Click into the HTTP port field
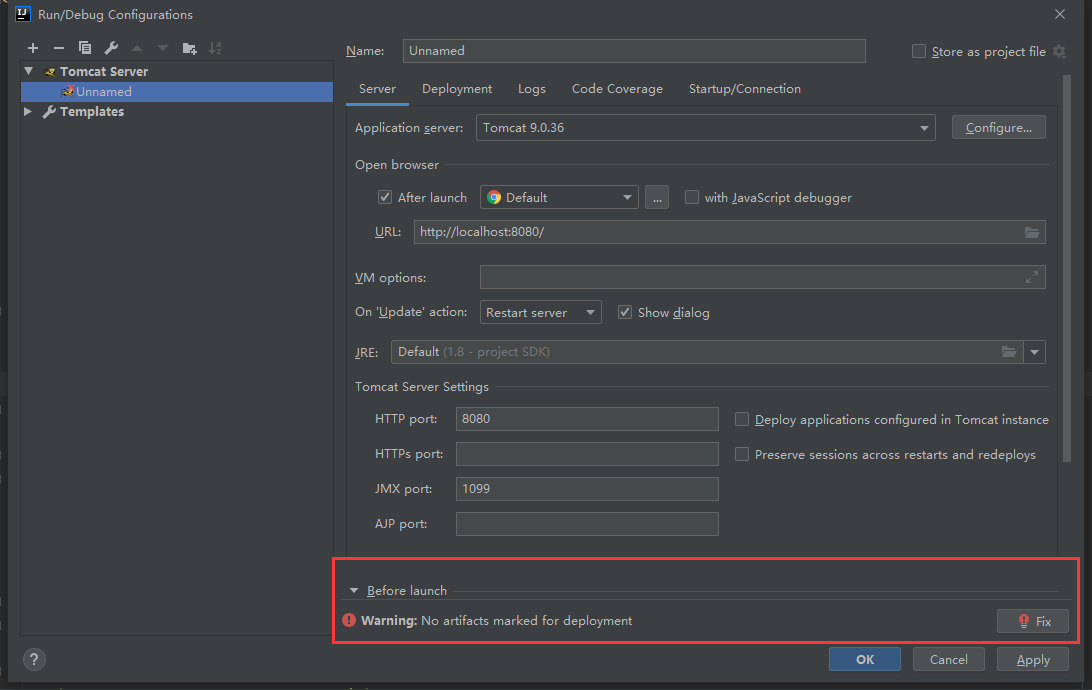The width and height of the screenshot is (1092, 690). tap(586, 419)
